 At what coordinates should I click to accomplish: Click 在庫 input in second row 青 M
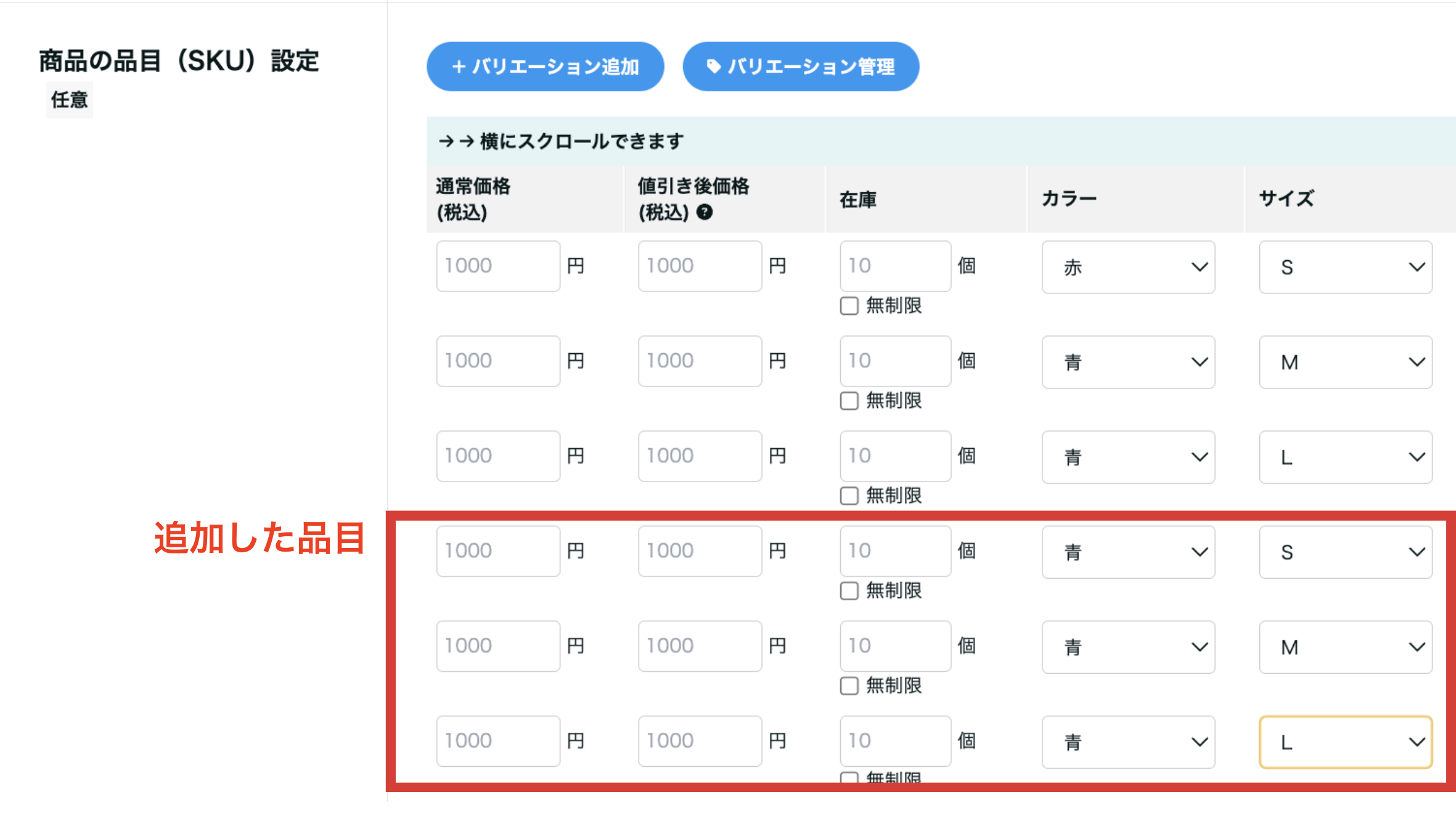(896, 361)
